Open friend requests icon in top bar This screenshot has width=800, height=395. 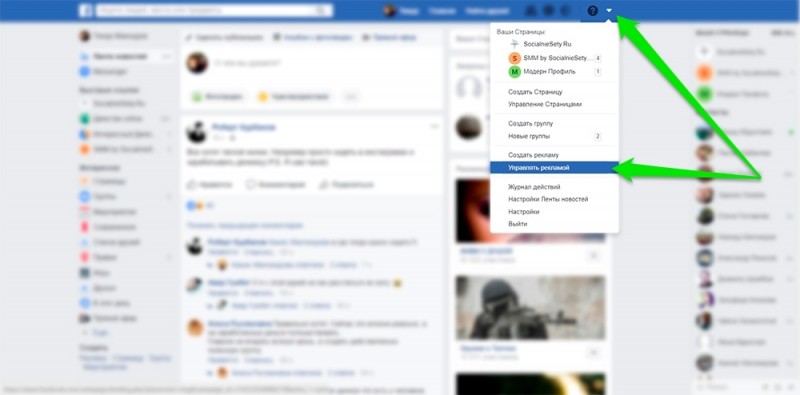532,10
